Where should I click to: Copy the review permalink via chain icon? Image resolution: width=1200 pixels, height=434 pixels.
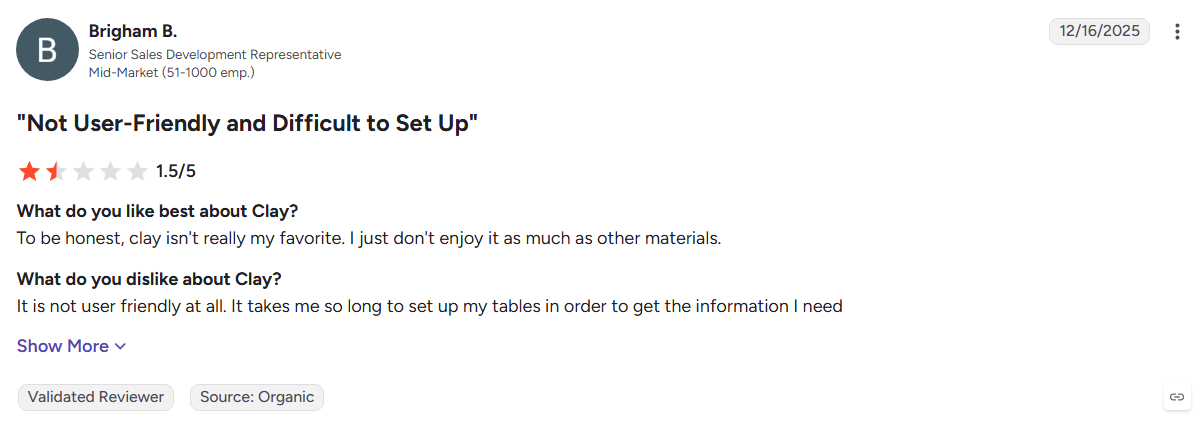coord(1176,397)
